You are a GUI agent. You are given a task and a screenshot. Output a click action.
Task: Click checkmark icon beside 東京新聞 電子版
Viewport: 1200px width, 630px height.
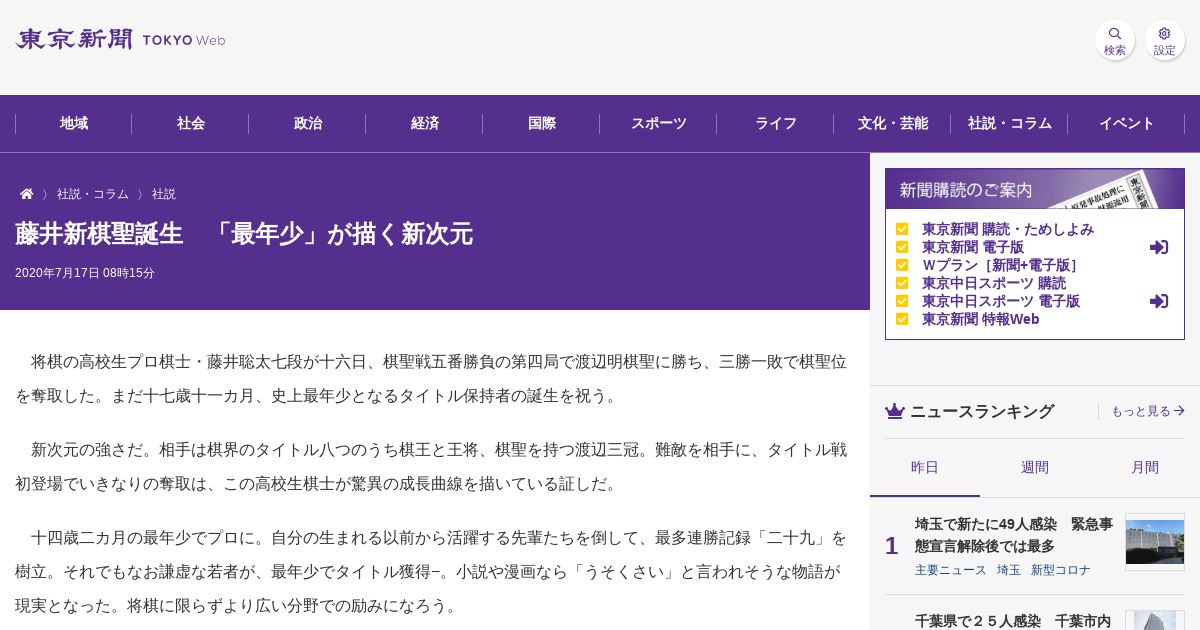pyautogui.click(x=902, y=247)
